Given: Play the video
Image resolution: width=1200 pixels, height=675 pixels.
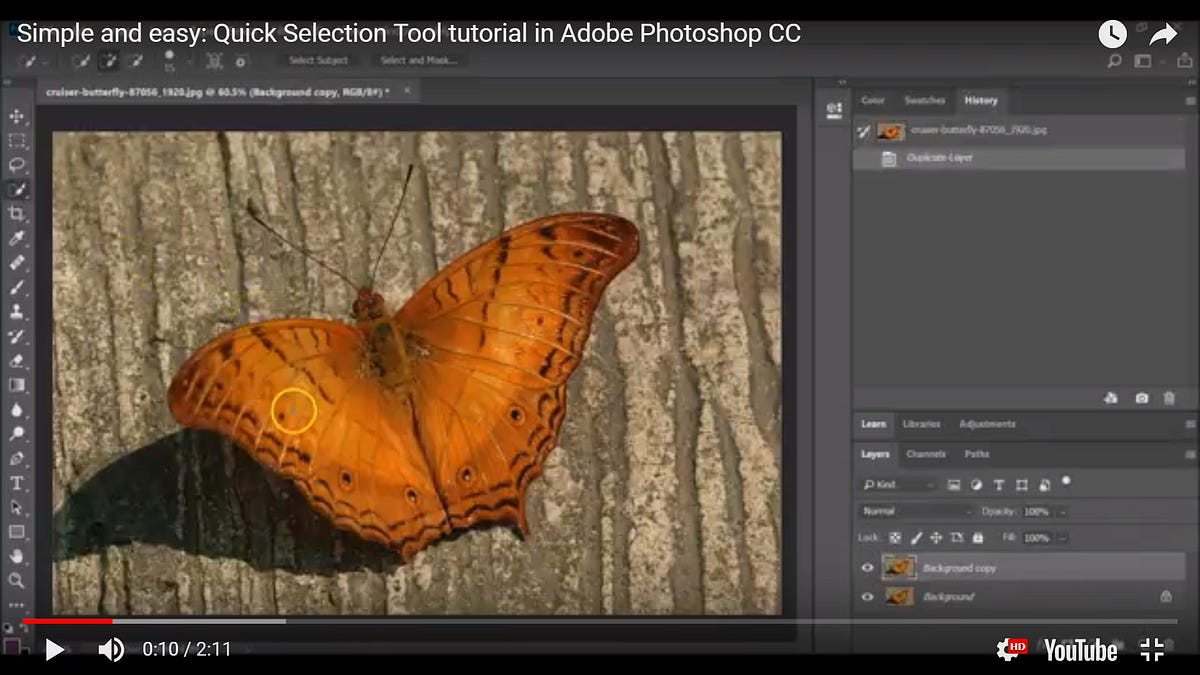Looking at the screenshot, I should pos(55,650).
